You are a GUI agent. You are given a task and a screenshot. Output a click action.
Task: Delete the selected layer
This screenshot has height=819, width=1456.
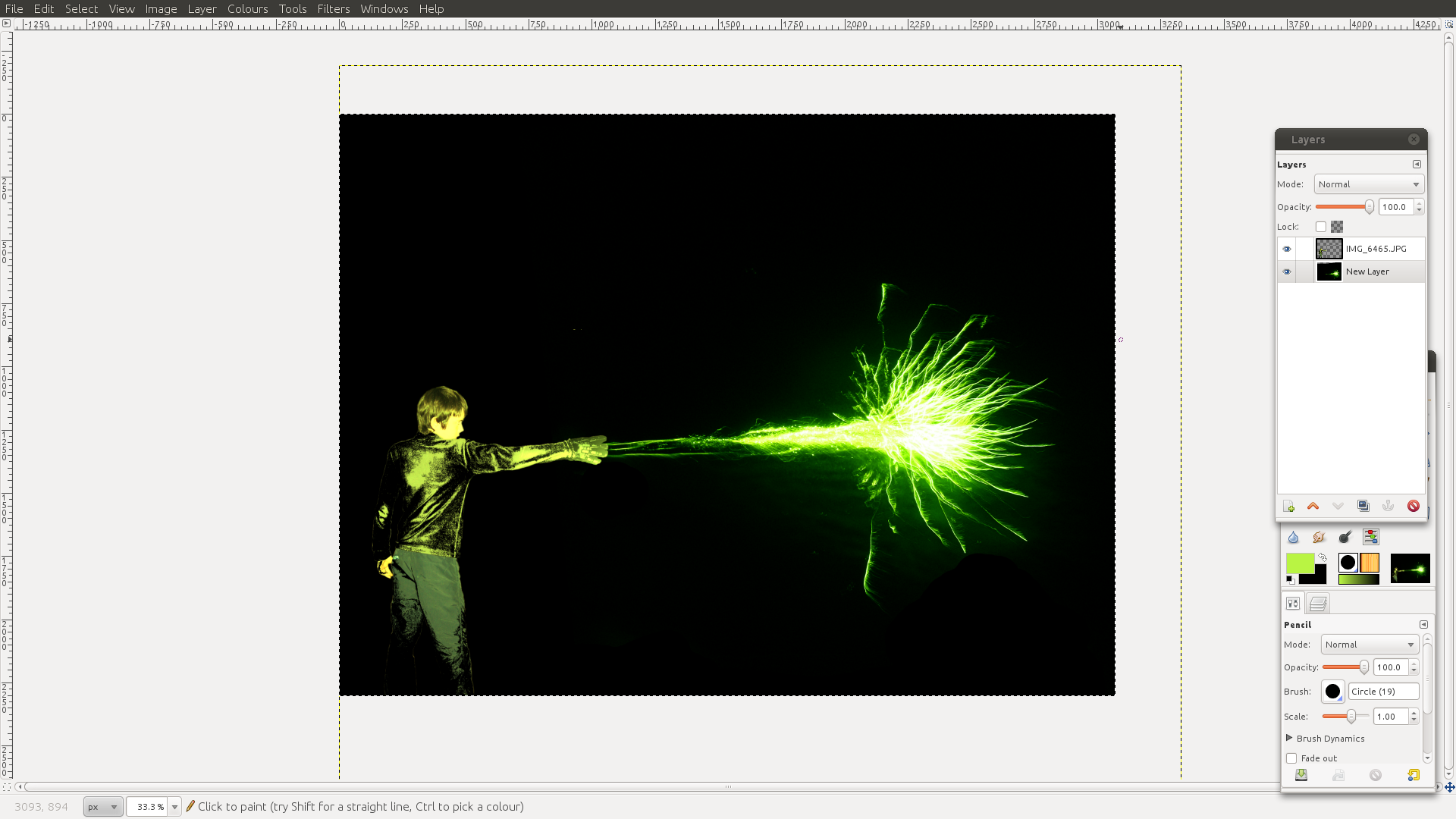[x=1413, y=506]
